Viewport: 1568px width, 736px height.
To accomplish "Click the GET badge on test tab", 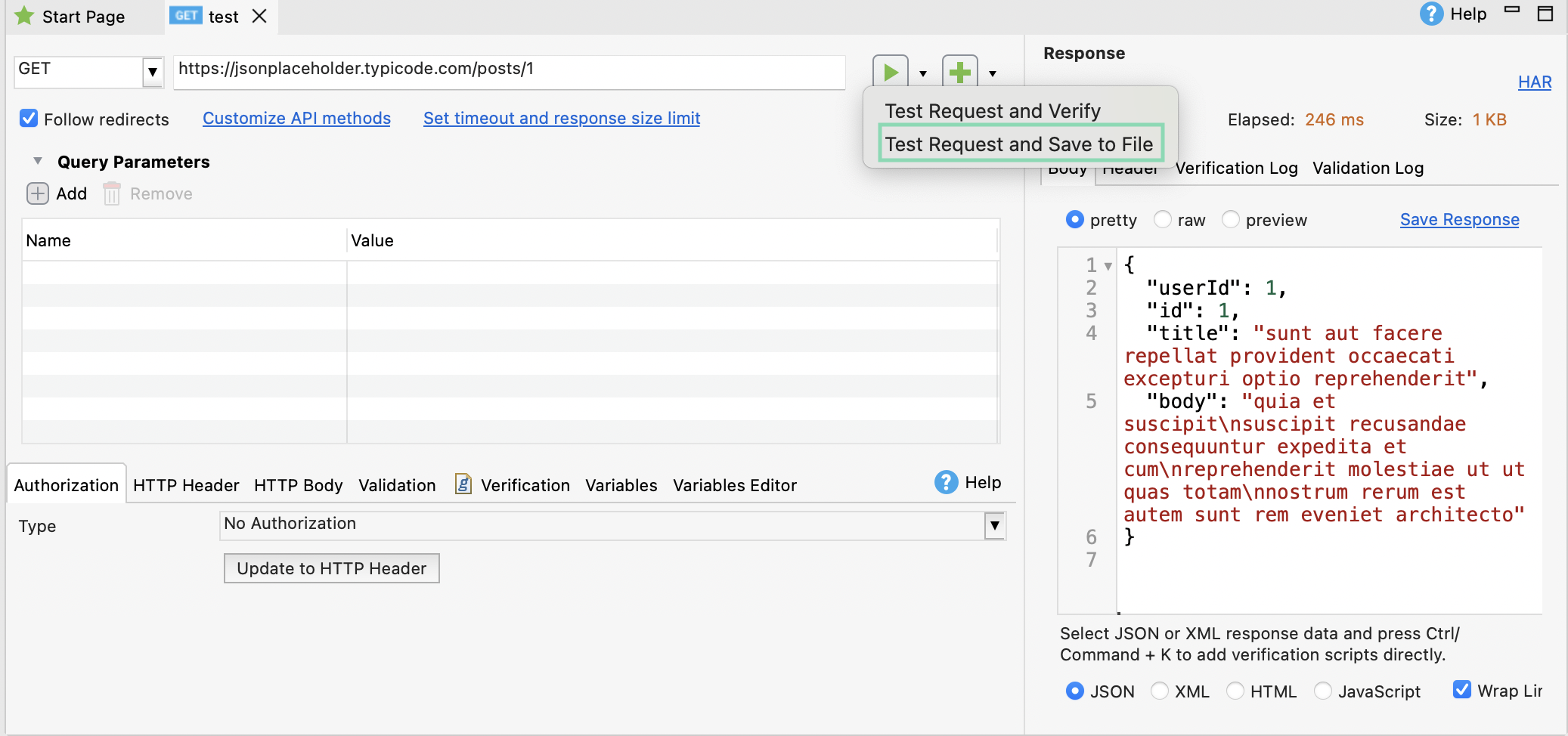I will [x=185, y=16].
